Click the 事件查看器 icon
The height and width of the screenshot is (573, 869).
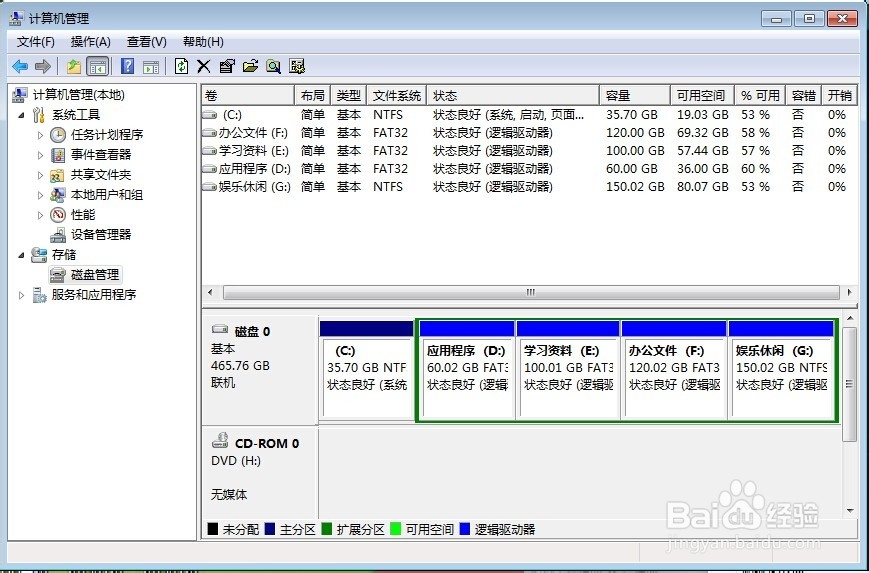pos(58,155)
